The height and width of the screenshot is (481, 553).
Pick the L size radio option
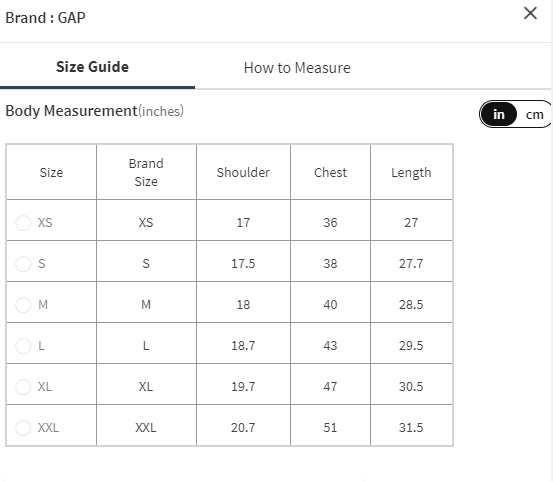(23, 346)
